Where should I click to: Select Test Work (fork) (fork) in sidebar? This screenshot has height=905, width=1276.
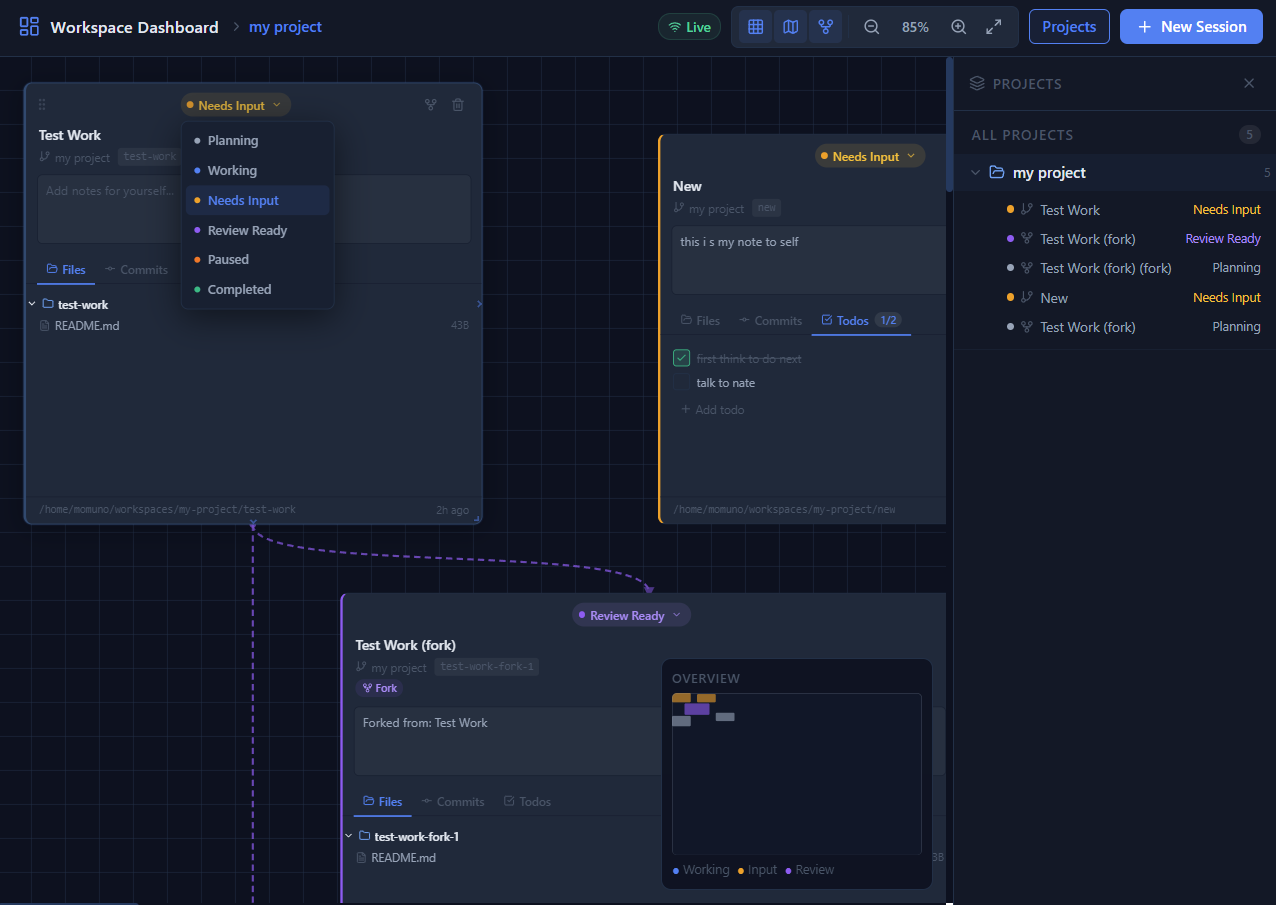(x=1115, y=268)
